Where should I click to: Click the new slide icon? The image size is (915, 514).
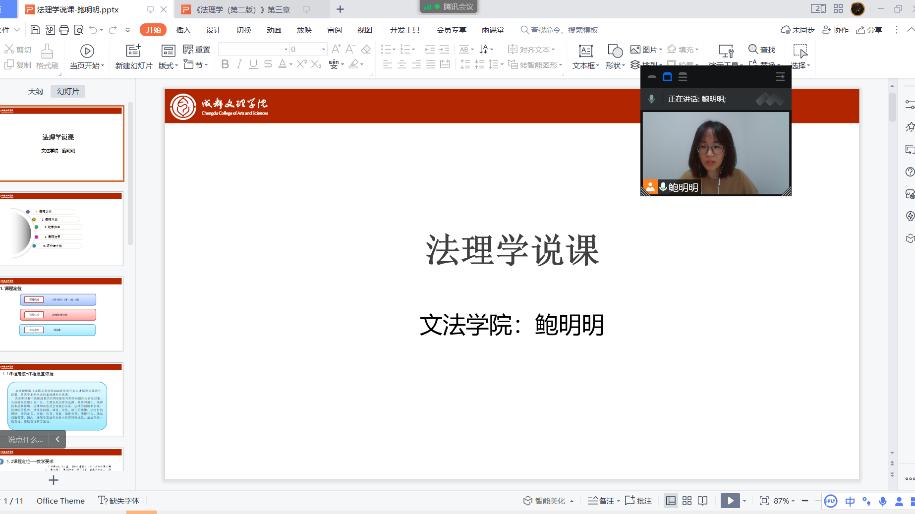tap(133, 50)
